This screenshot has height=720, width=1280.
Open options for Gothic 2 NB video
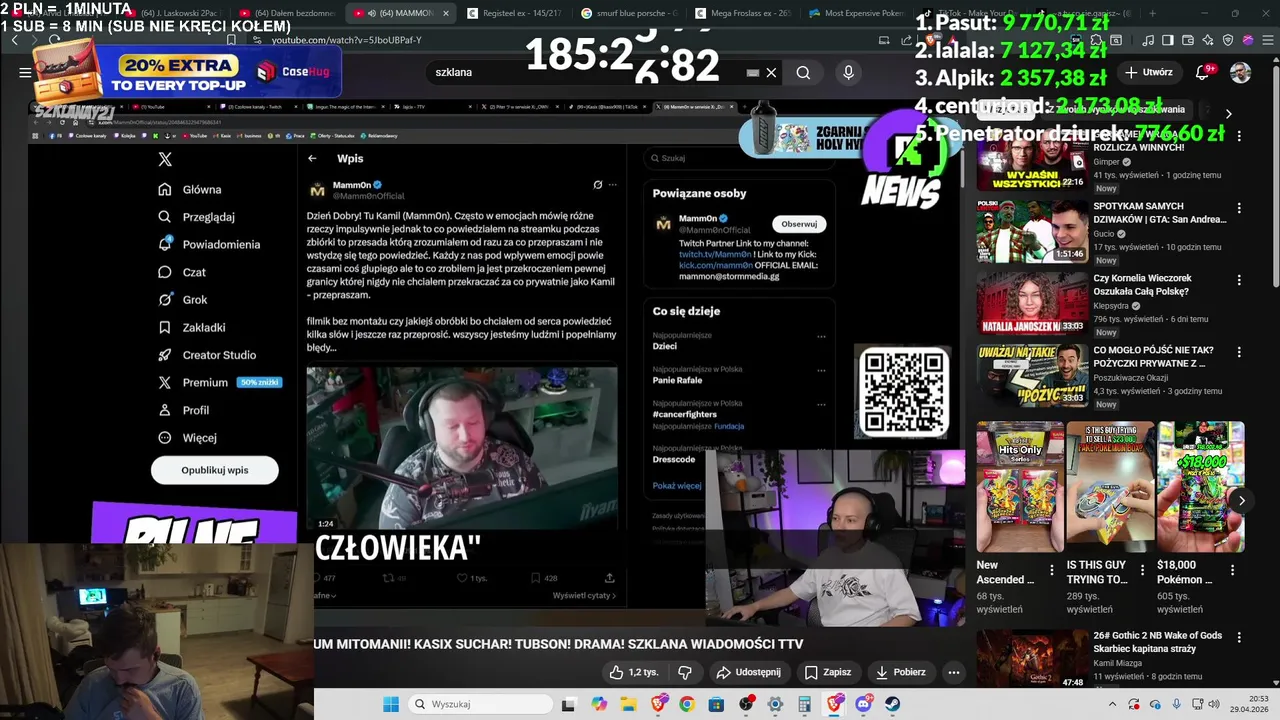(x=1239, y=637)
